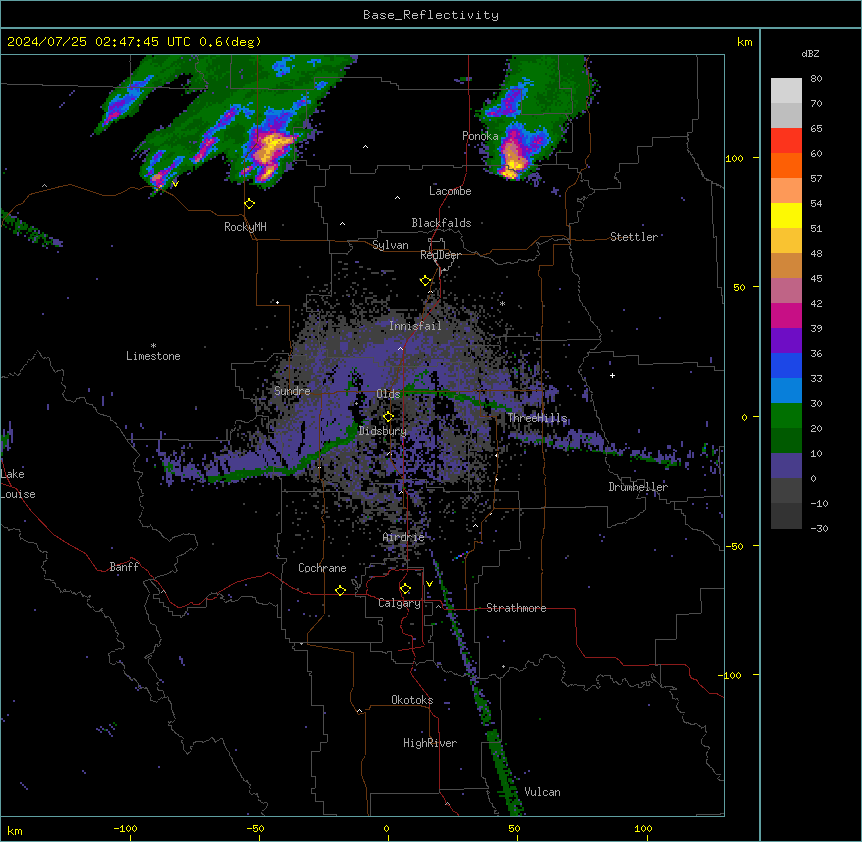Viewport: 862px width, 842px height.
Task: Pick the dark green 10–20 dBZ swatch
Action: point(786,441)
